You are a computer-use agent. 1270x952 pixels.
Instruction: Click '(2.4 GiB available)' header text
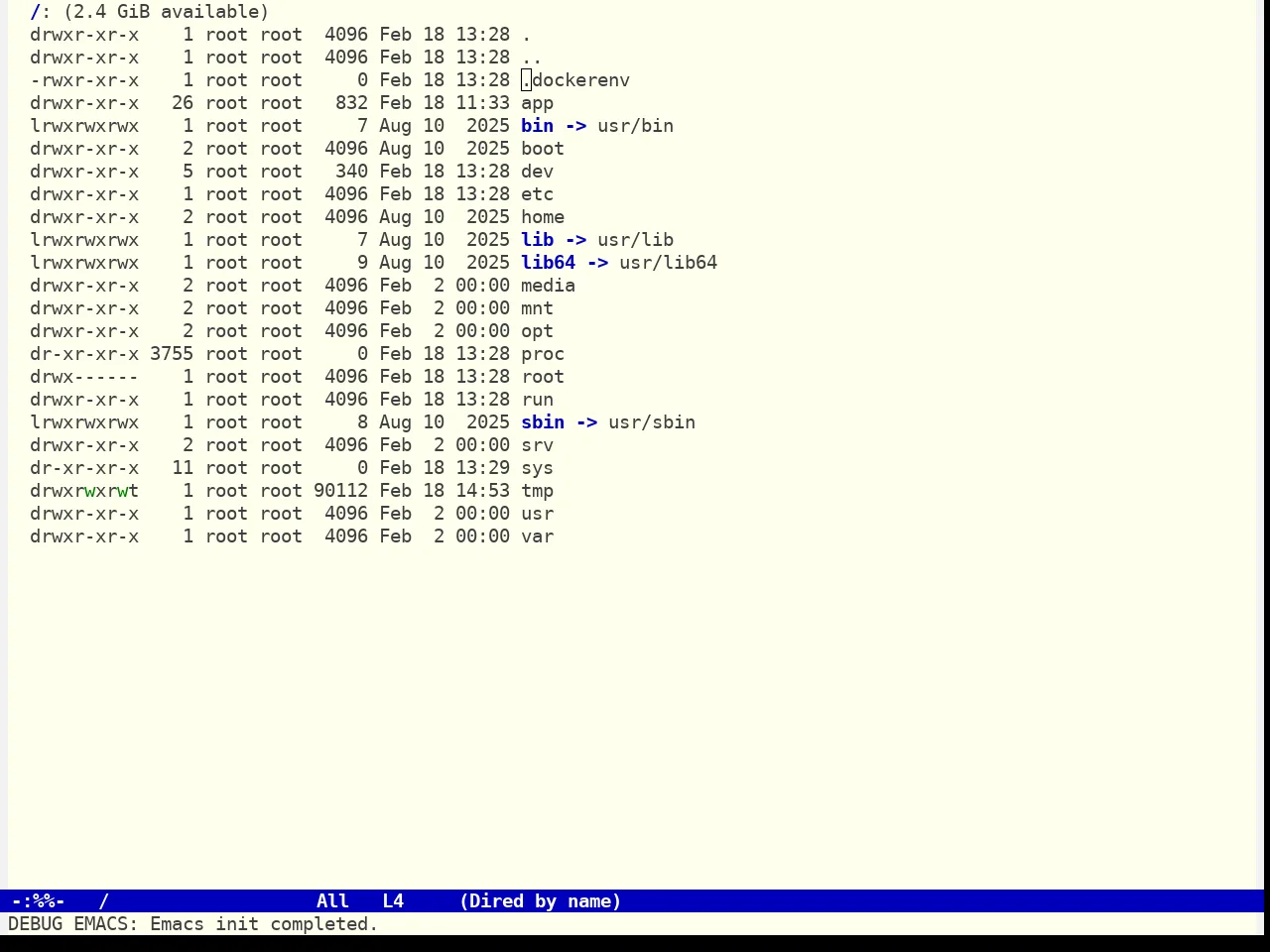click(x=166, y=12)
